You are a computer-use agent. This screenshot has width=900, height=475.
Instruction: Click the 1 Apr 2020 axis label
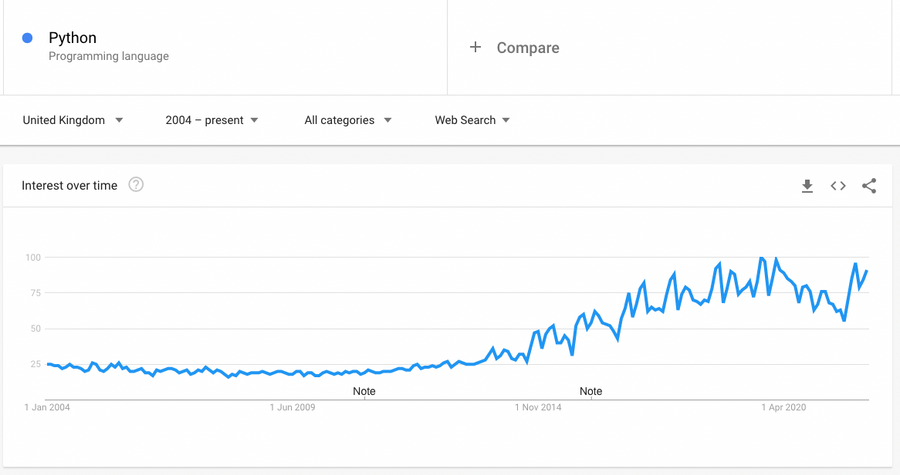coord(783,407)
